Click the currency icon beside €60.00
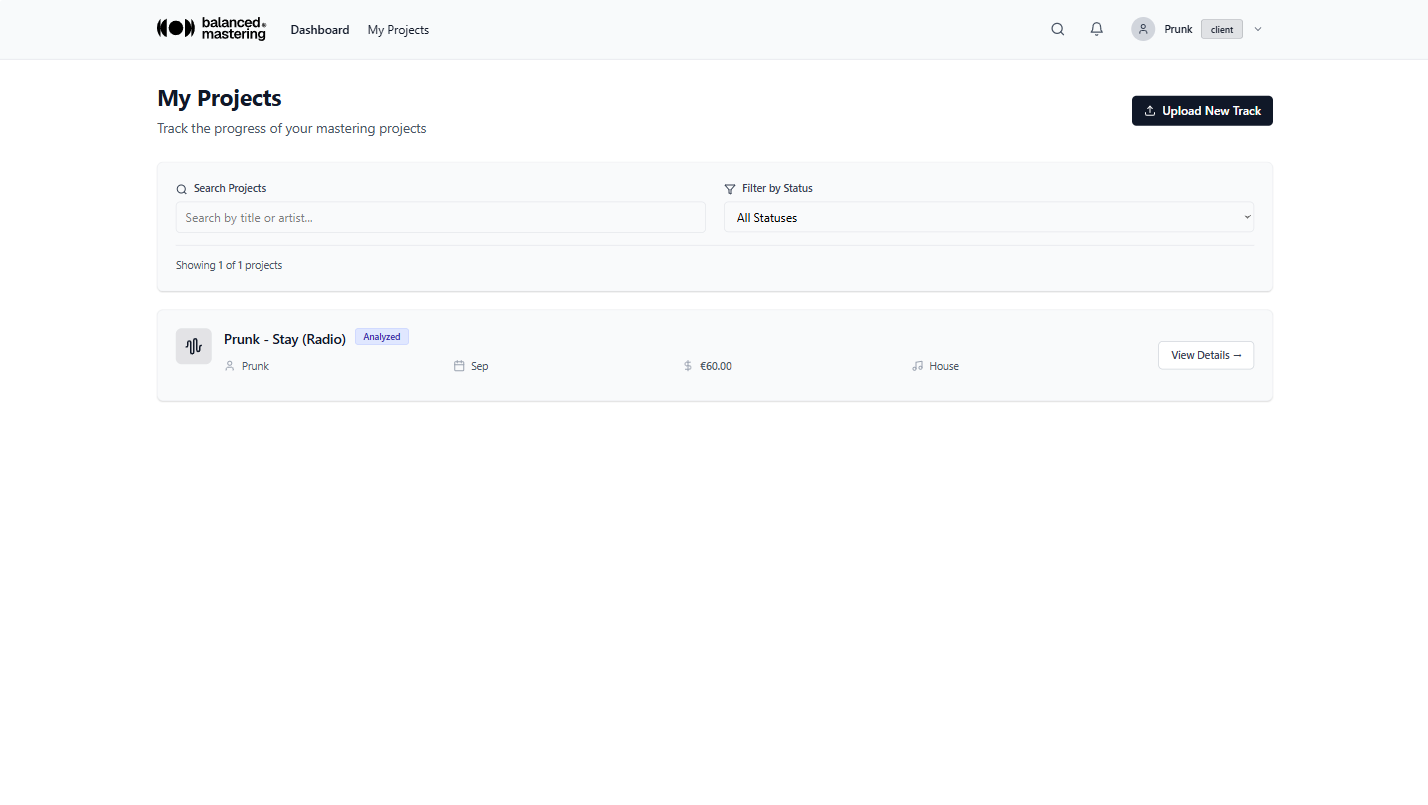Image resolution: width=1428 pixels, height=805 pixels. click(x=688, y=366)
